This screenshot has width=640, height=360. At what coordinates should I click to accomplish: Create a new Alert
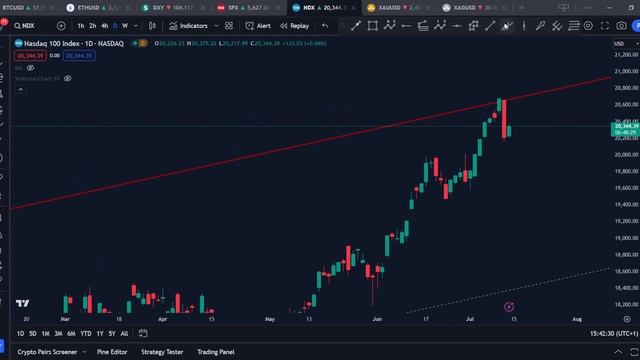tap(258, 26)
